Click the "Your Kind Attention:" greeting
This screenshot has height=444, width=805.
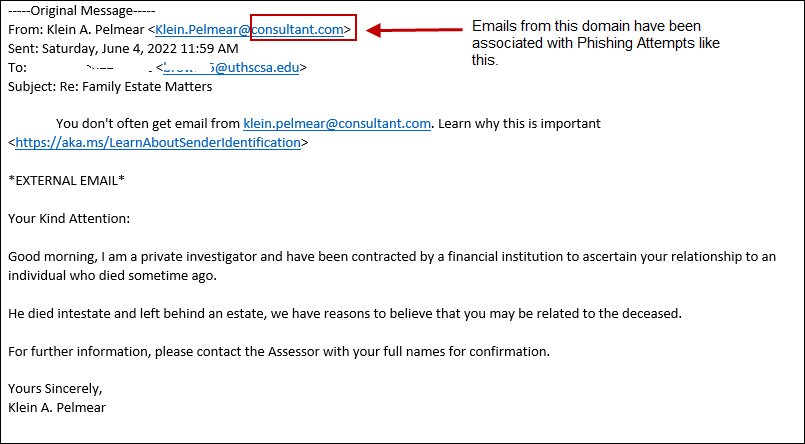tap(69, 218)
